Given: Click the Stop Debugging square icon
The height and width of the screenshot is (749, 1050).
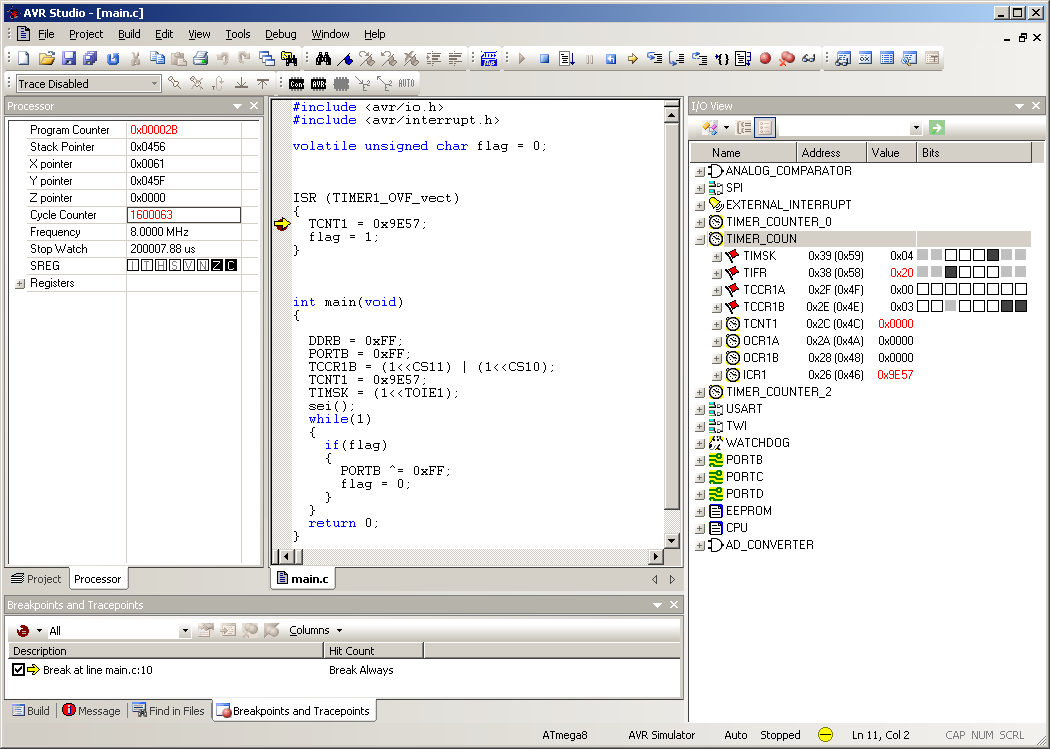Looking at the screenshot, I should [544, 59].
